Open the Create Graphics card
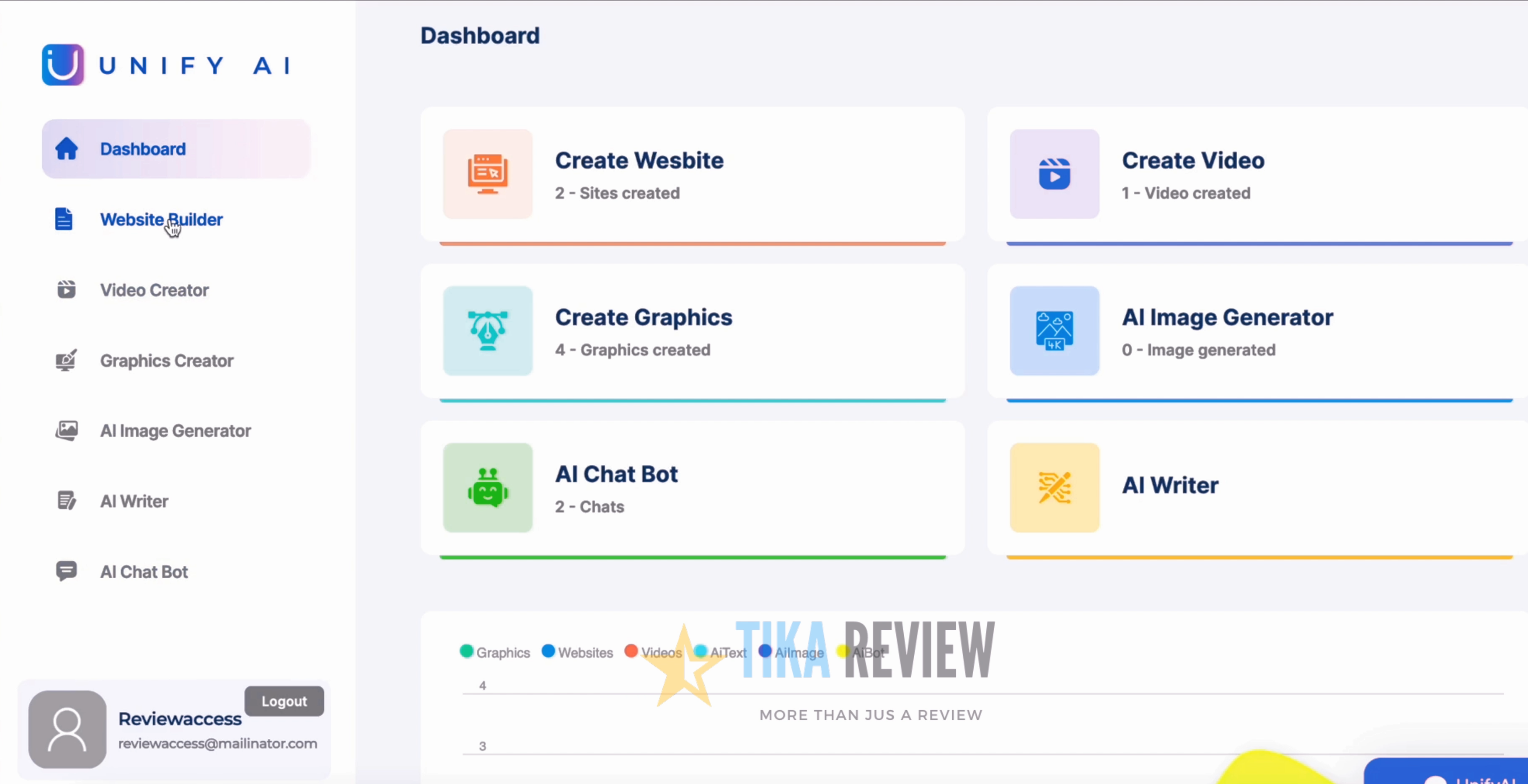 [x=693, y=331]
